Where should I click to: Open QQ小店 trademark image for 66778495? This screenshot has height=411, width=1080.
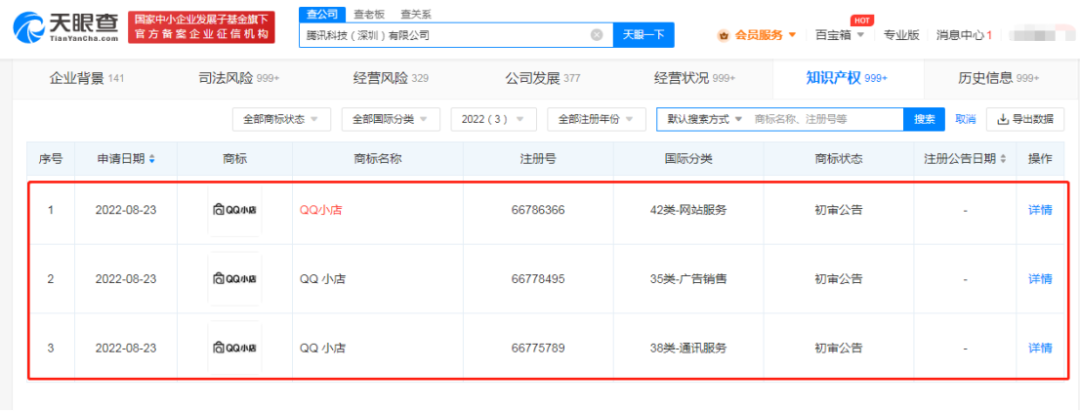tap(235, 279)
